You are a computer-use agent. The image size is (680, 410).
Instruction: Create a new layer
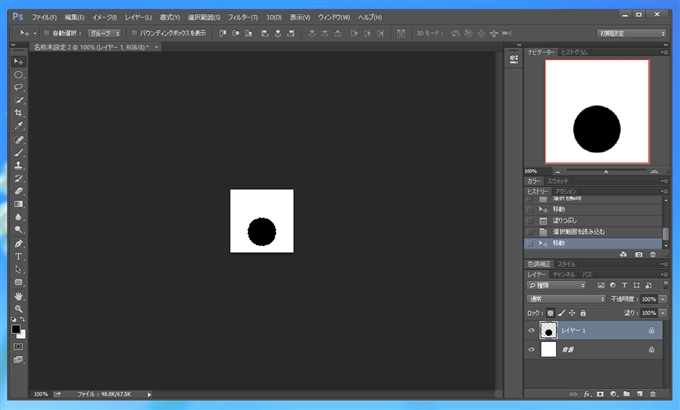640,394
